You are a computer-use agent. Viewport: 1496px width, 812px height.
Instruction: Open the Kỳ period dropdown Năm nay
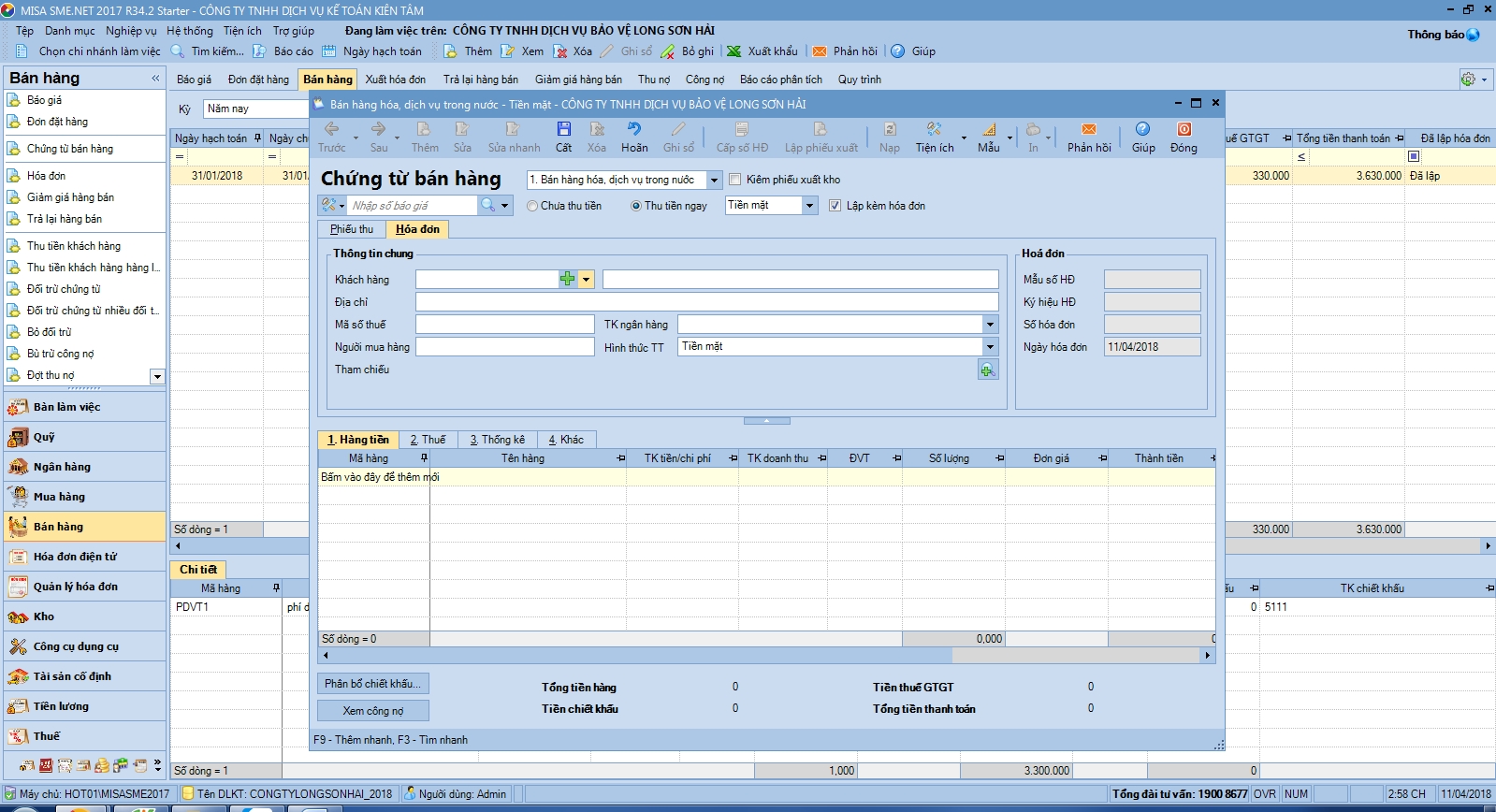coord(256,109)
